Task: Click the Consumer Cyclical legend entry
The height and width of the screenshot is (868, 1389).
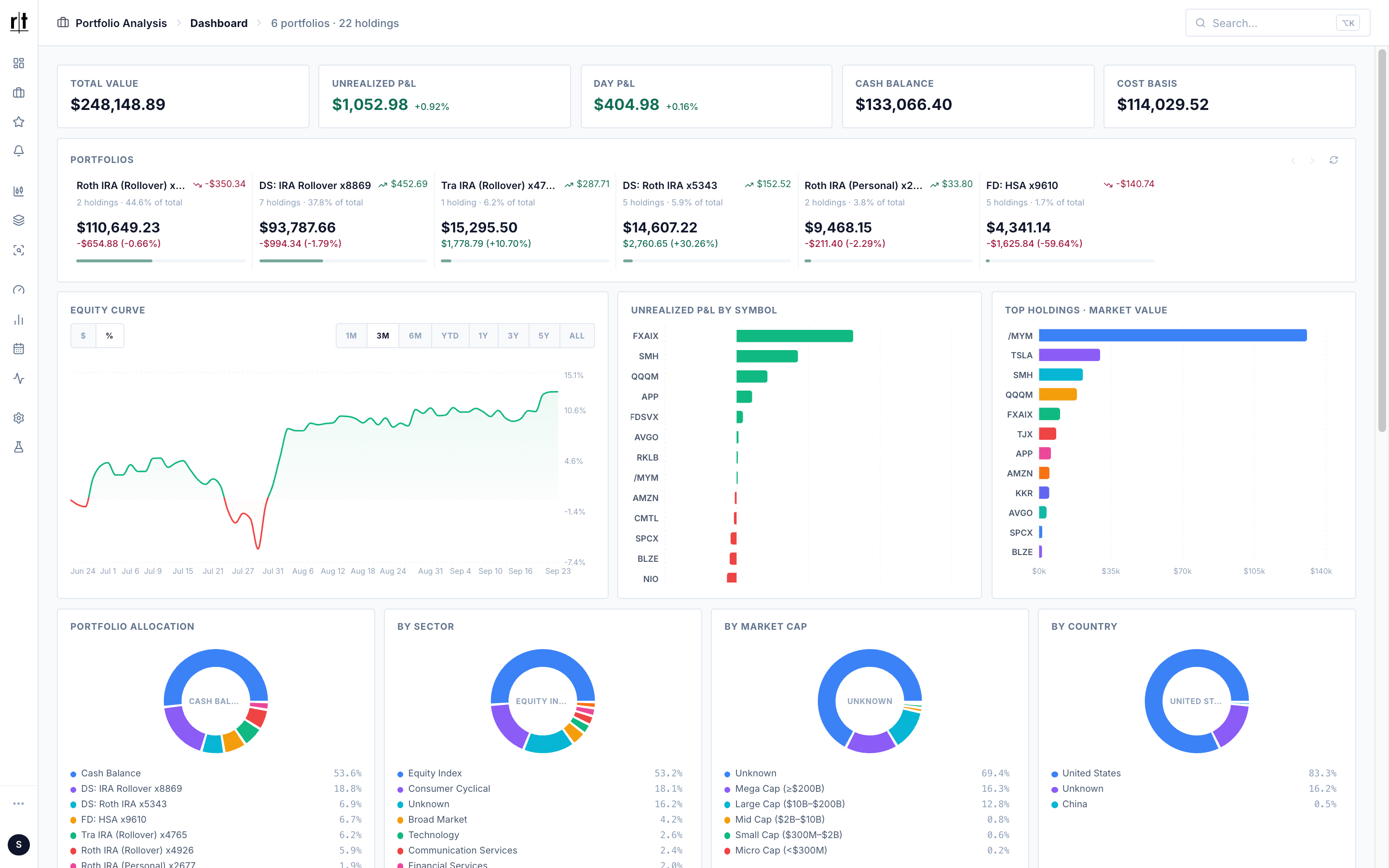Action: [540, 789]
